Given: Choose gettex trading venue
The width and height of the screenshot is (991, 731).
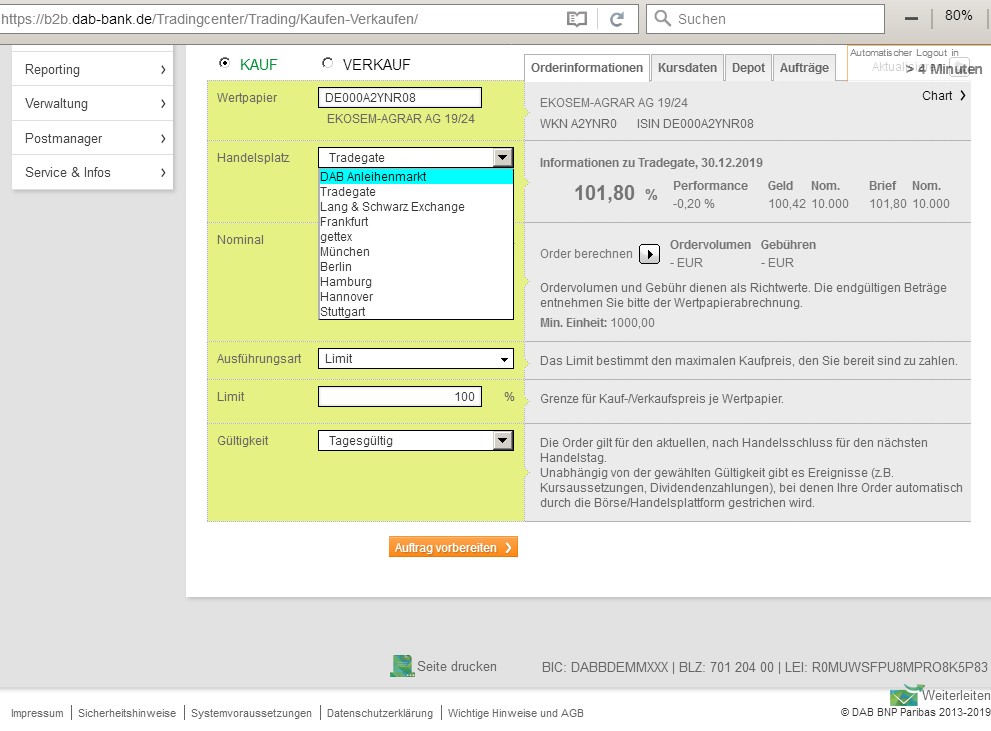Looking at the screenshot, I should tap(416, 237).
